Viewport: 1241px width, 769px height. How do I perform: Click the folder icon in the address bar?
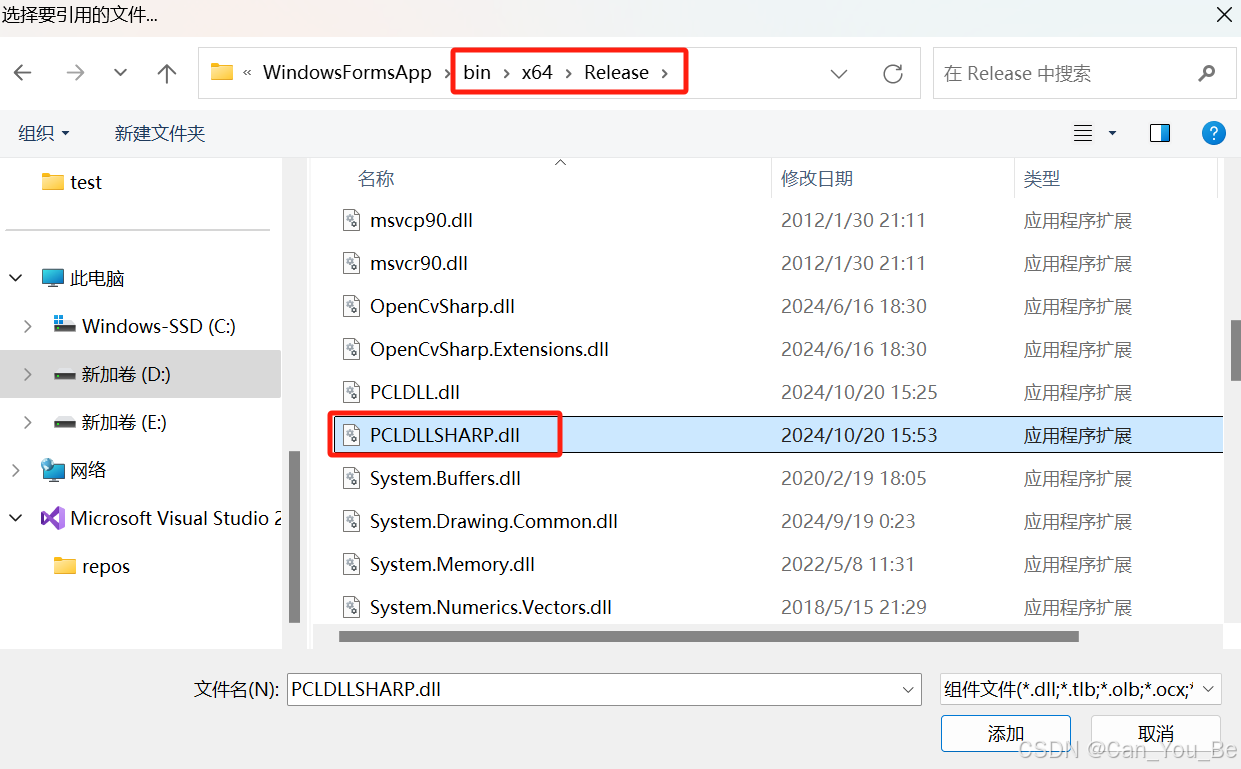[x=221, y=71]
